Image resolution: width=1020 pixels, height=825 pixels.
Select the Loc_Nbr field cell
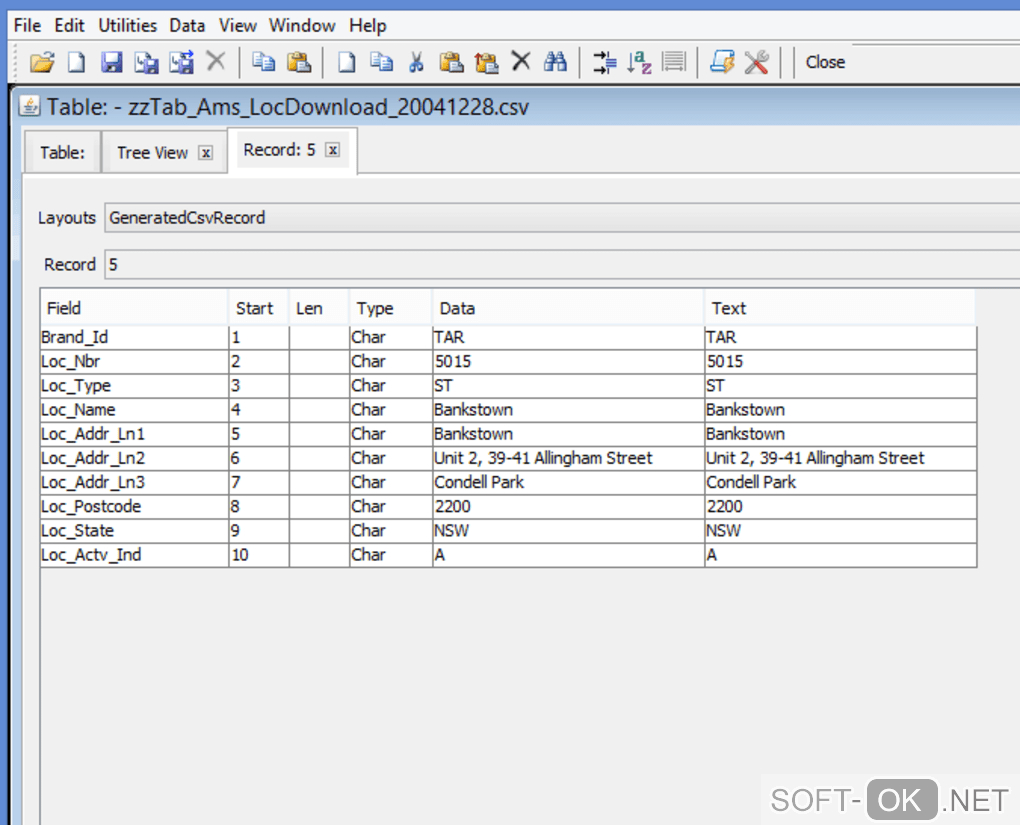(x=134, y=362)
